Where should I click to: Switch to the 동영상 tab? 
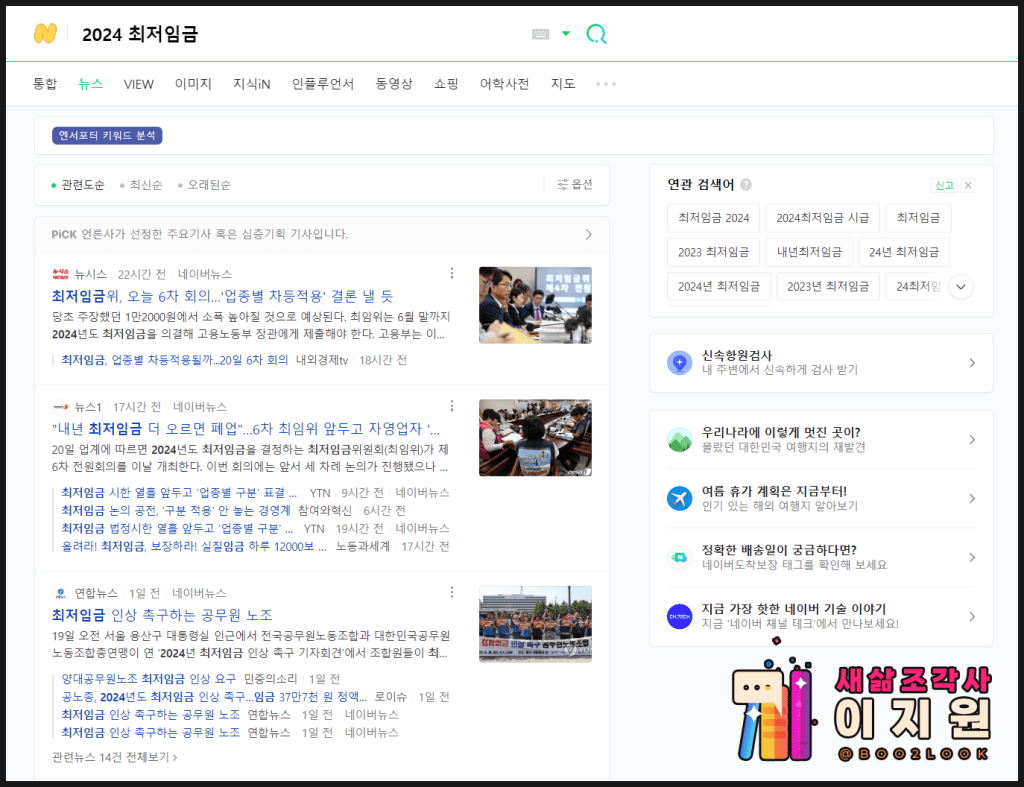[x=394, y=84]
